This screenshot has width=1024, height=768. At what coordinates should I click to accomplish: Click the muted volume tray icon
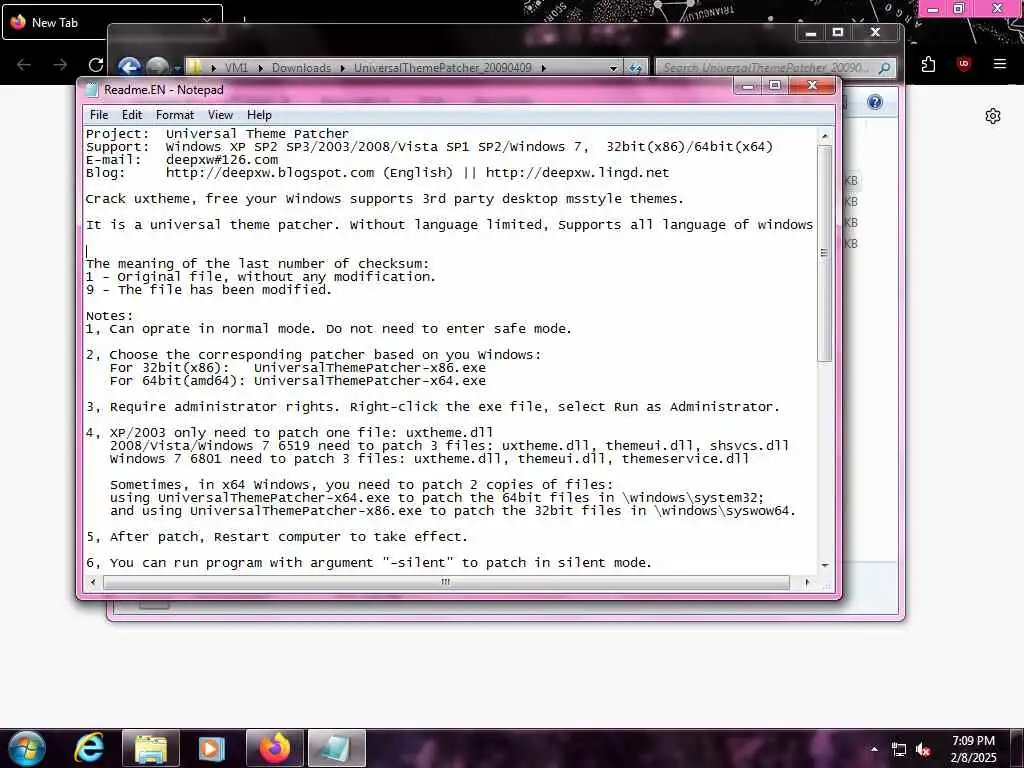923,750
